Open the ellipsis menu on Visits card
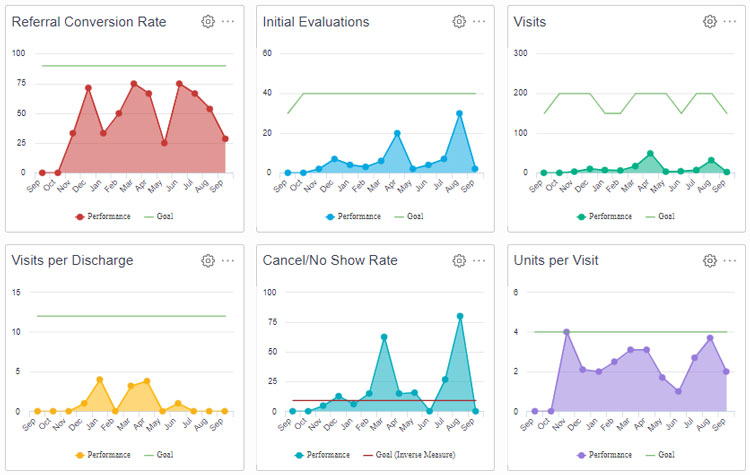 [730, 22]
